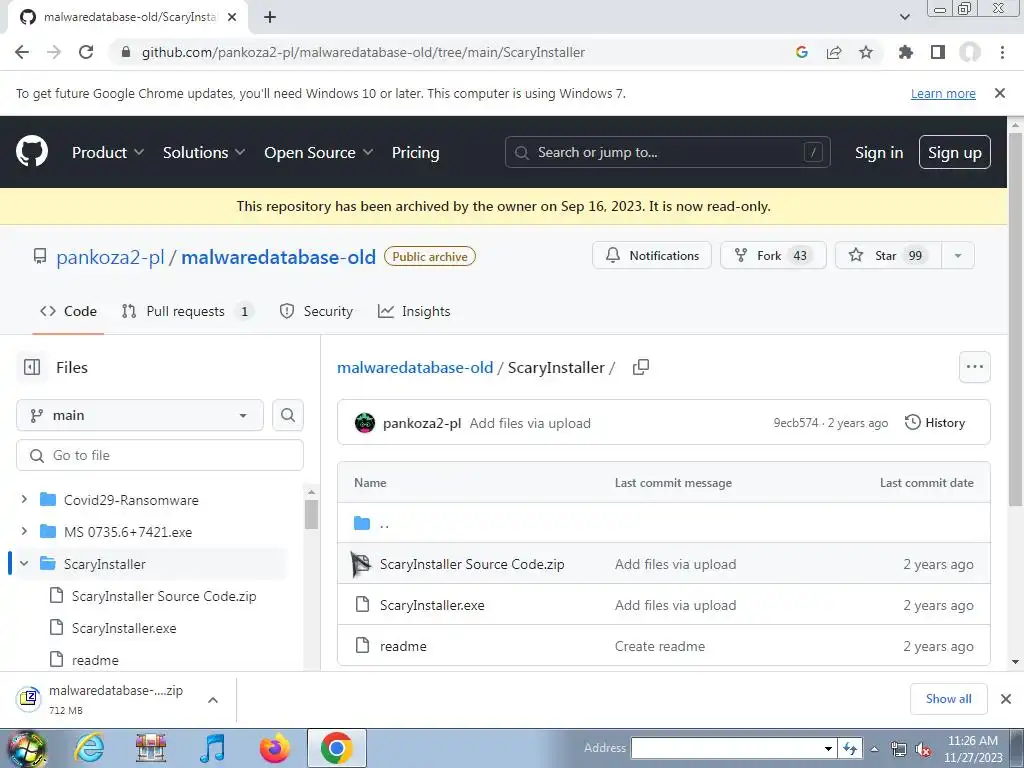The width and height of the screenshot is (1024, 768).
Task: Open more options ellipsis button above file list
Action: (974, 367)
